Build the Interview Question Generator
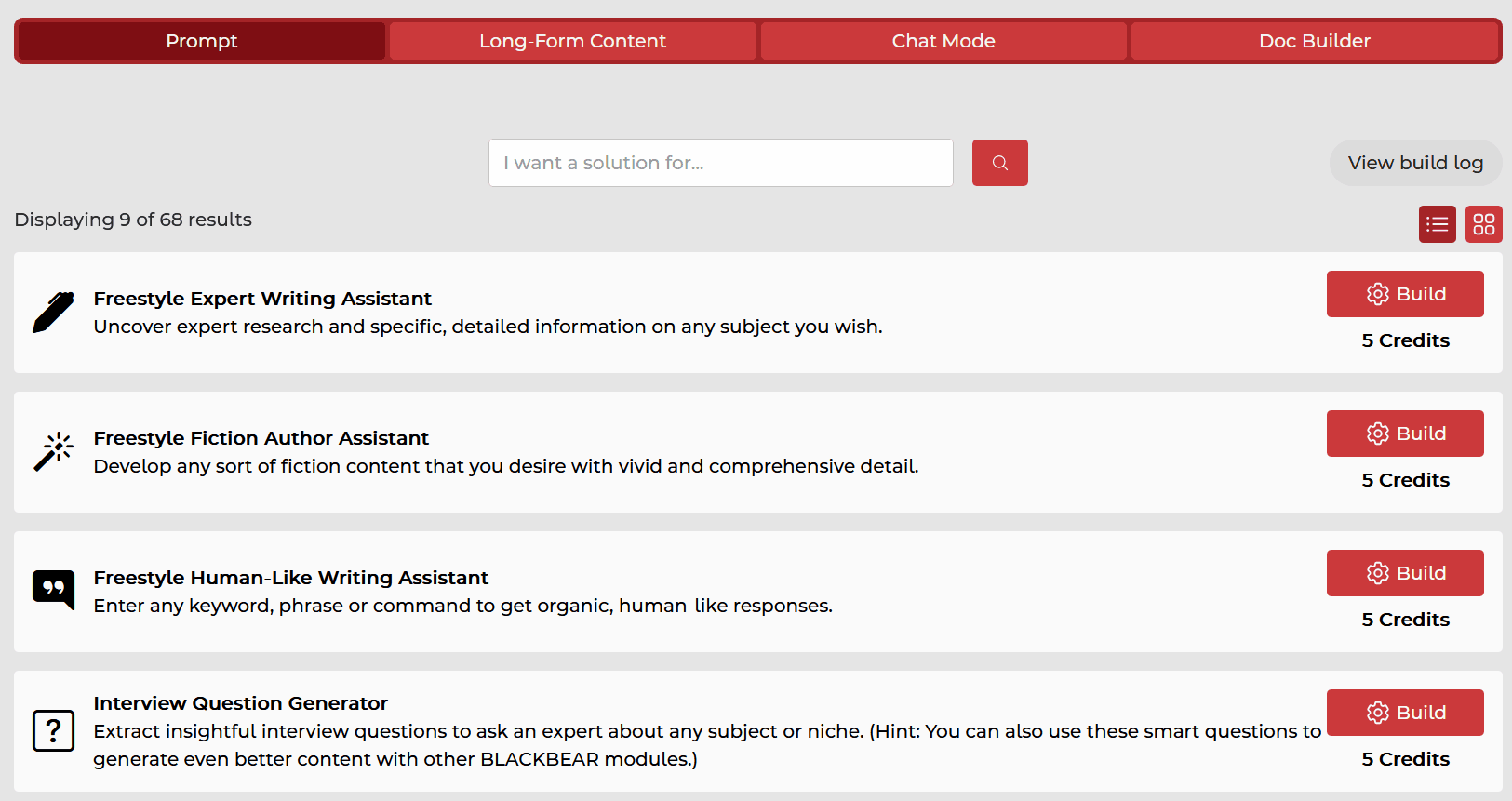Viewport: 1512px width, 801px height. click(x=1404, y=713)
